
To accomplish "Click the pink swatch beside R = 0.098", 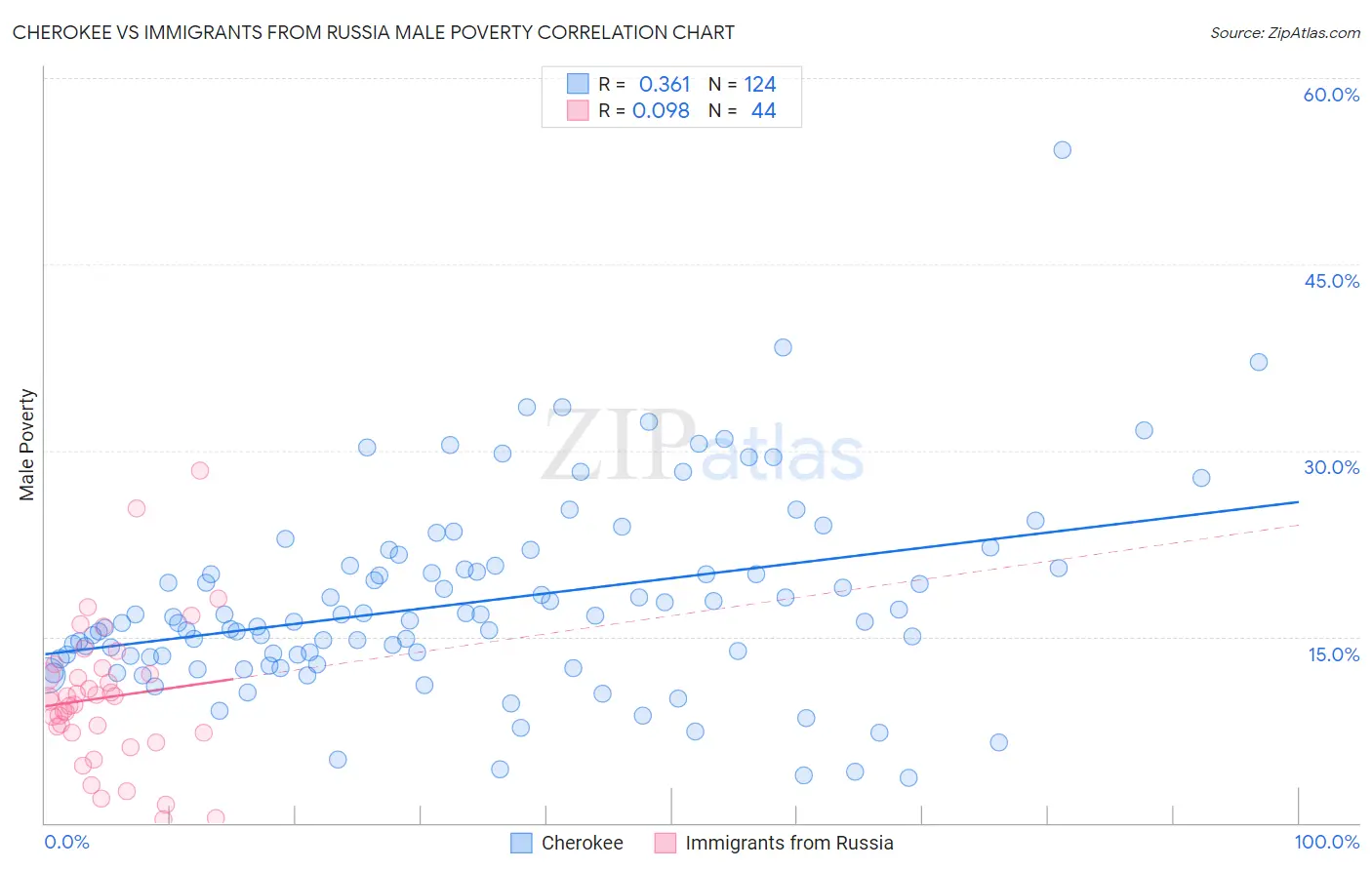I will (578, 110).
